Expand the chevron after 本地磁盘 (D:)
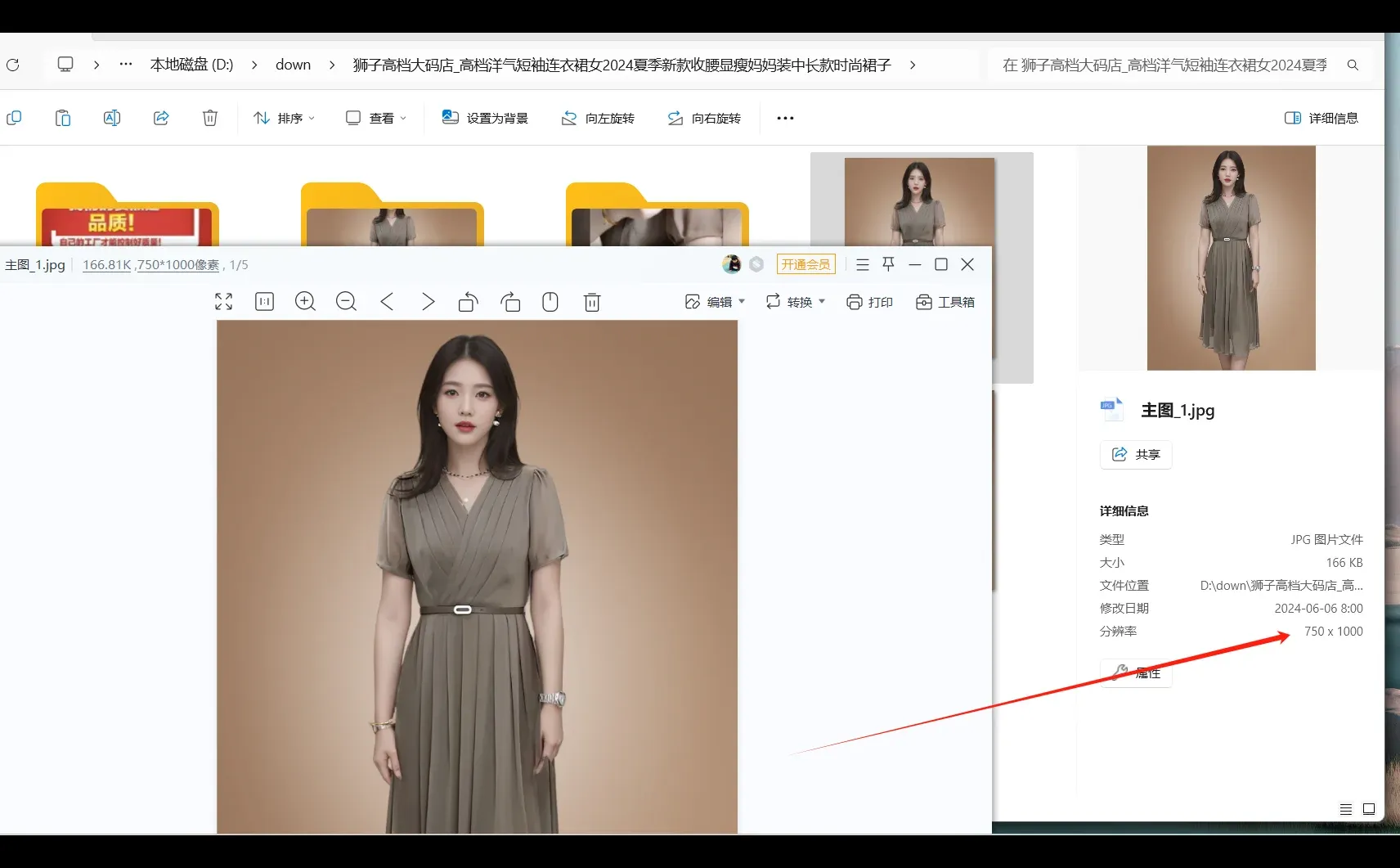Image resolution: width=1400 pixels, height=868 pixels. coord(254,65)
